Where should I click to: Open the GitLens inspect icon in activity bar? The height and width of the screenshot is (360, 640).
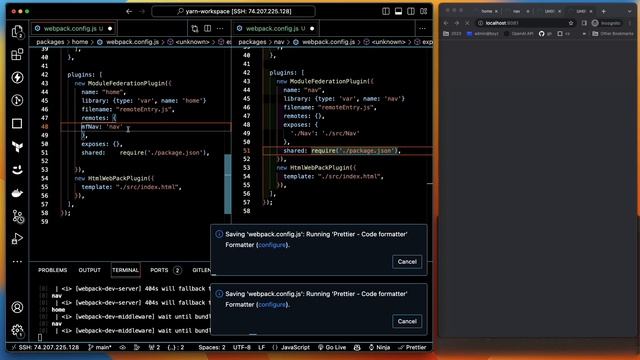(17, 216)
